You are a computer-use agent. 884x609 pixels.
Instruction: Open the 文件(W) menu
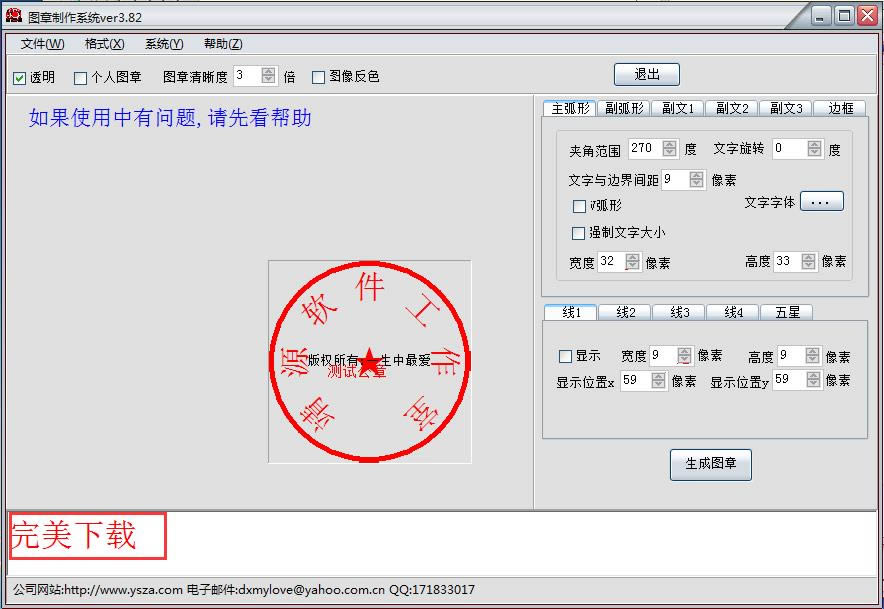pyautogui.click(x=42, y=44)
